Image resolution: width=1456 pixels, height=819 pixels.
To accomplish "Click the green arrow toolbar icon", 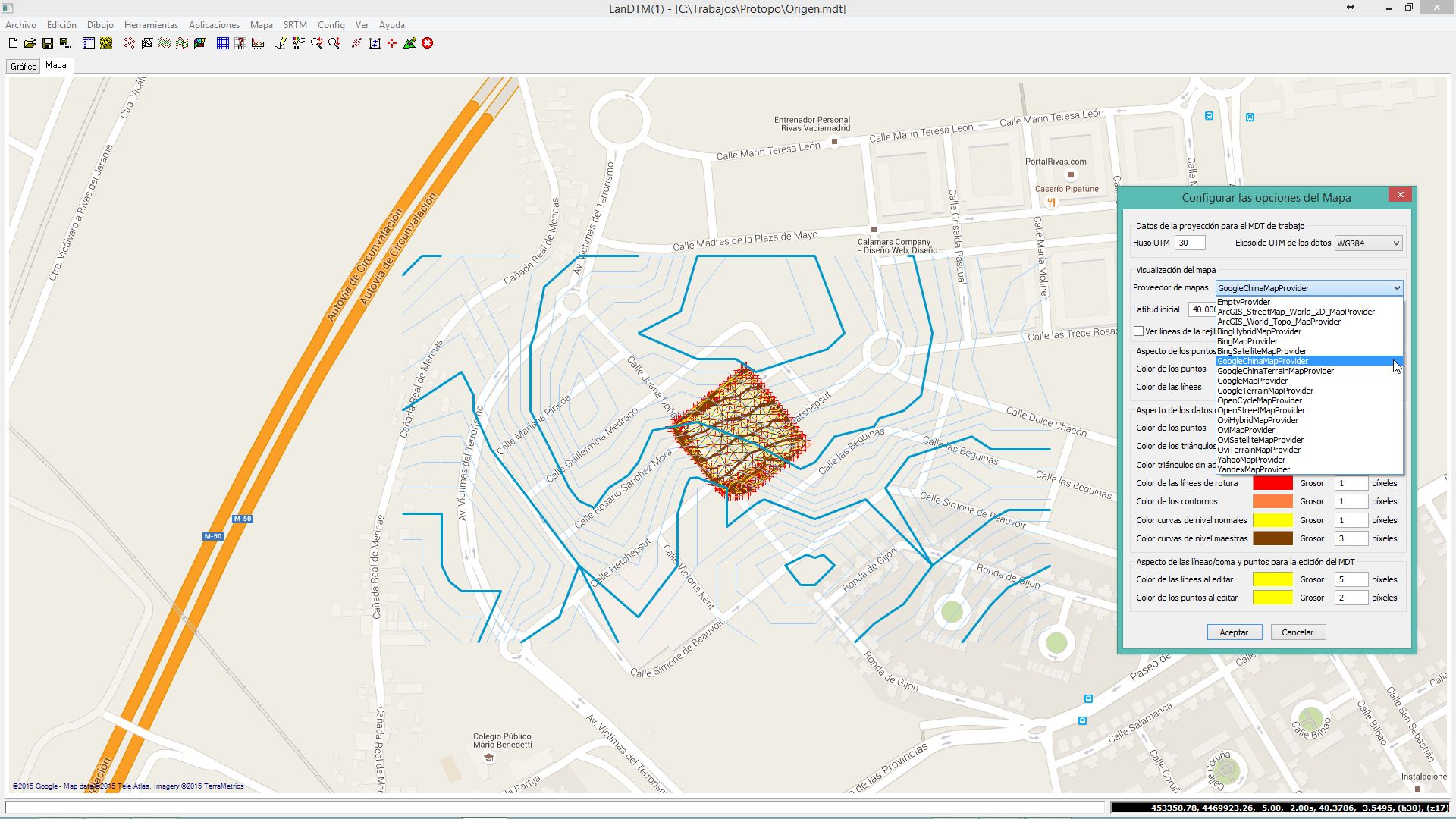I will pyautogui.click(x=409, y=43).
